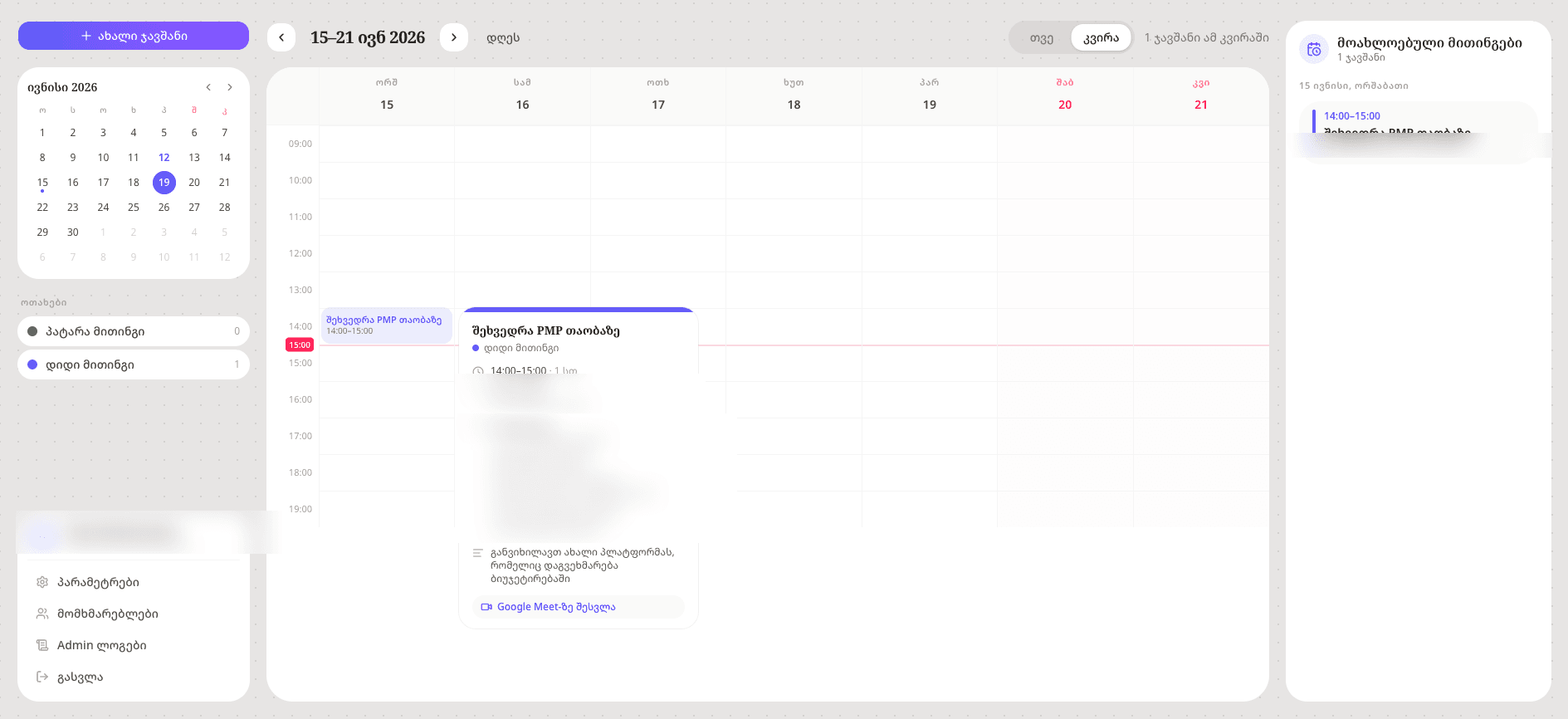This screenshot has height=719, width=1568.
Task: Open მომხმარებლები users icon
Action: coord(42,614)
